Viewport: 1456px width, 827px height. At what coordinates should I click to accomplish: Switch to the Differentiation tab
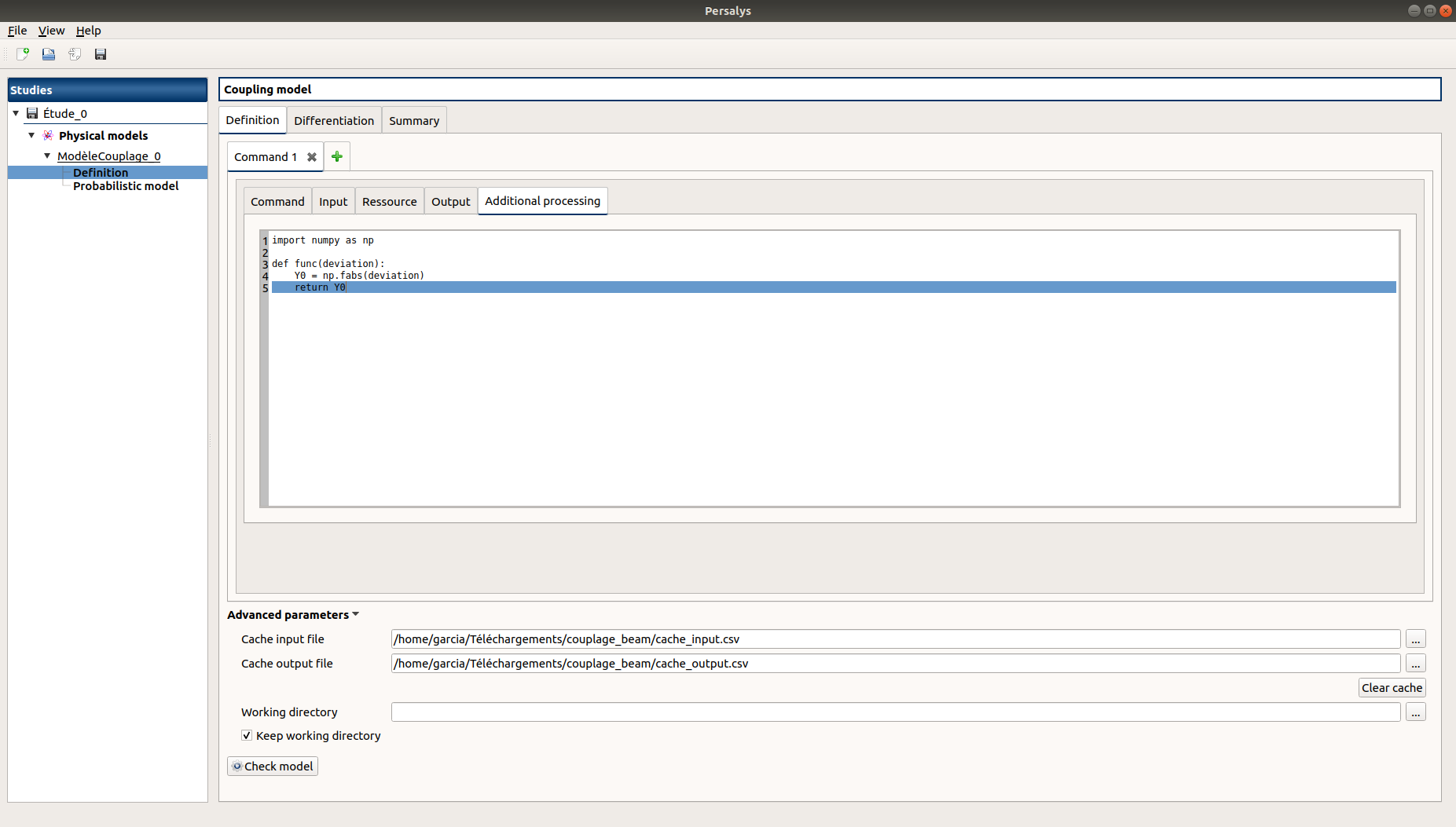334,121
